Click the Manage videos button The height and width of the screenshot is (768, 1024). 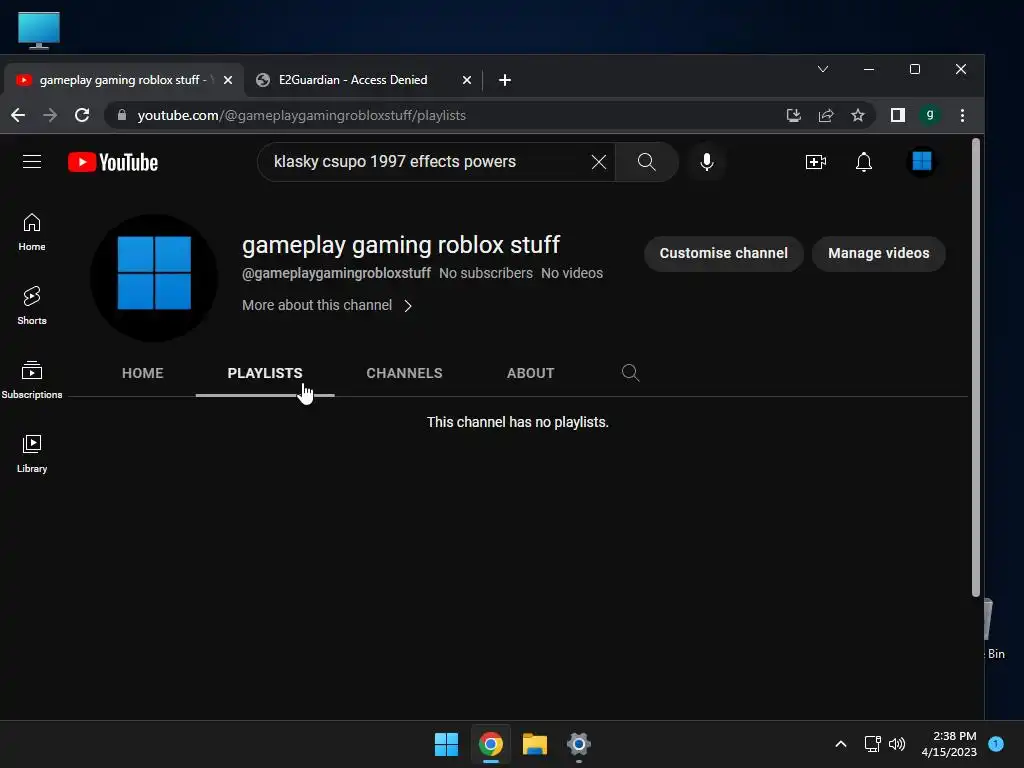878,253
